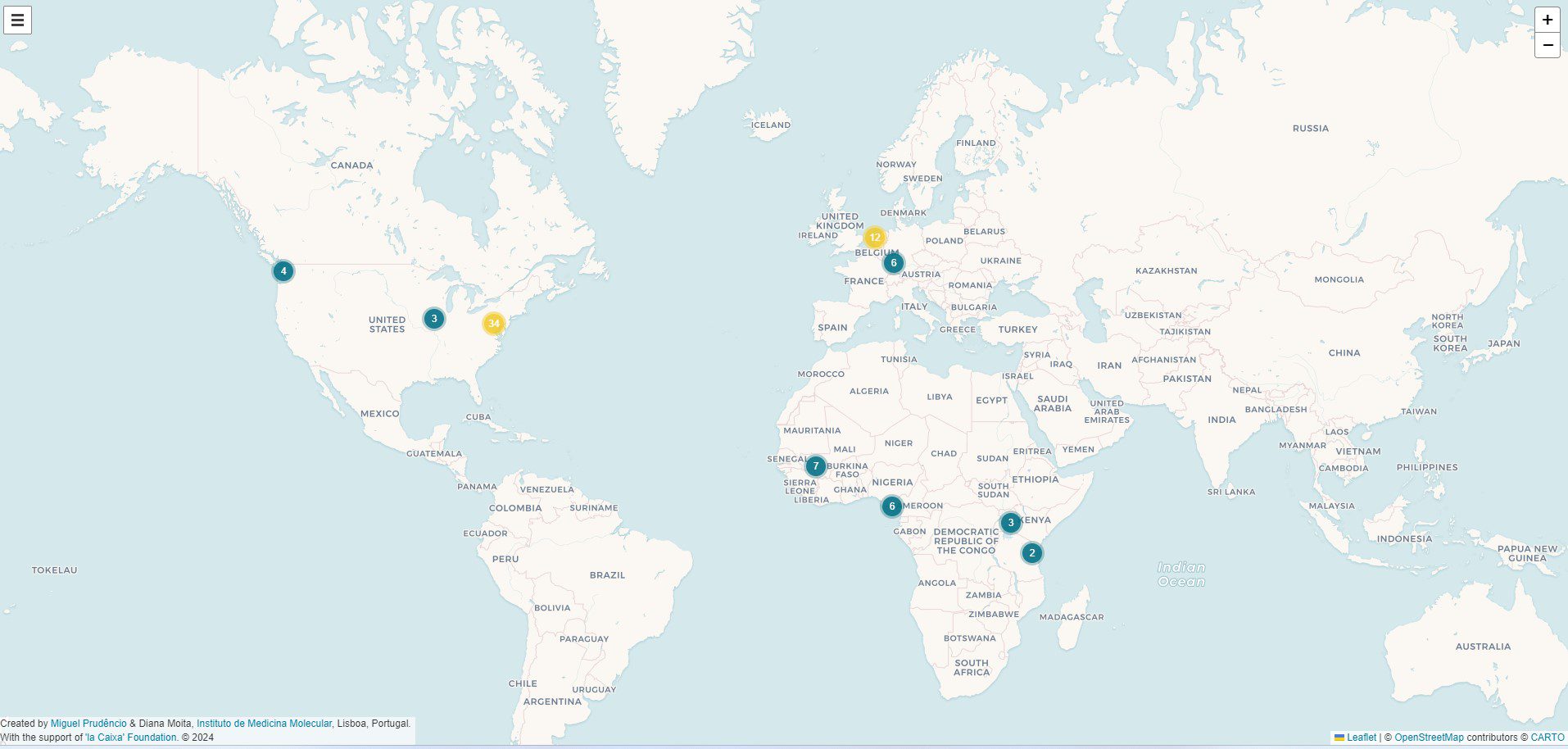
Task: Expand the yellow 12 cluster near Belgium
Action: tap(874, 238)
